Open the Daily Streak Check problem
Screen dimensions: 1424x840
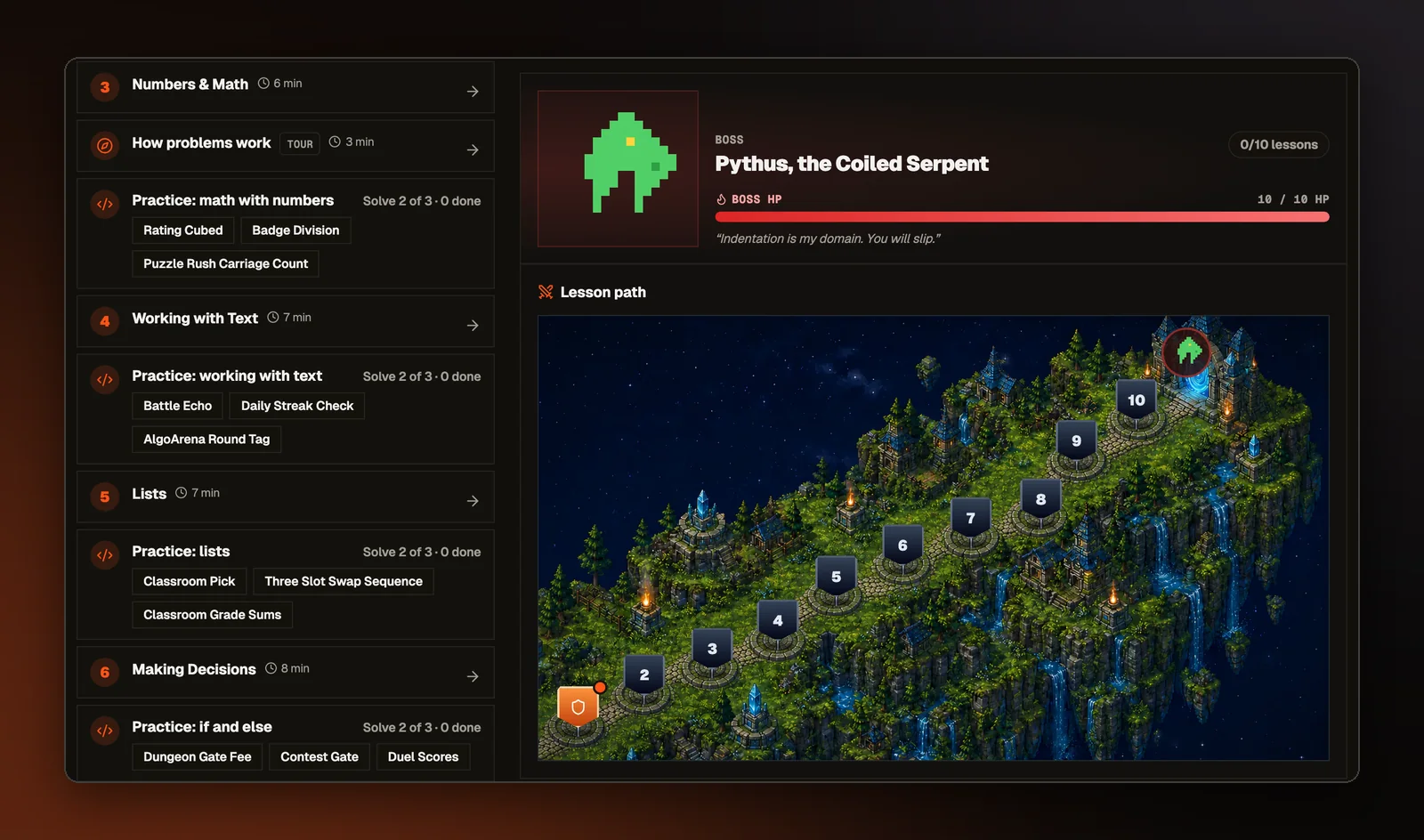coord(297,406)
